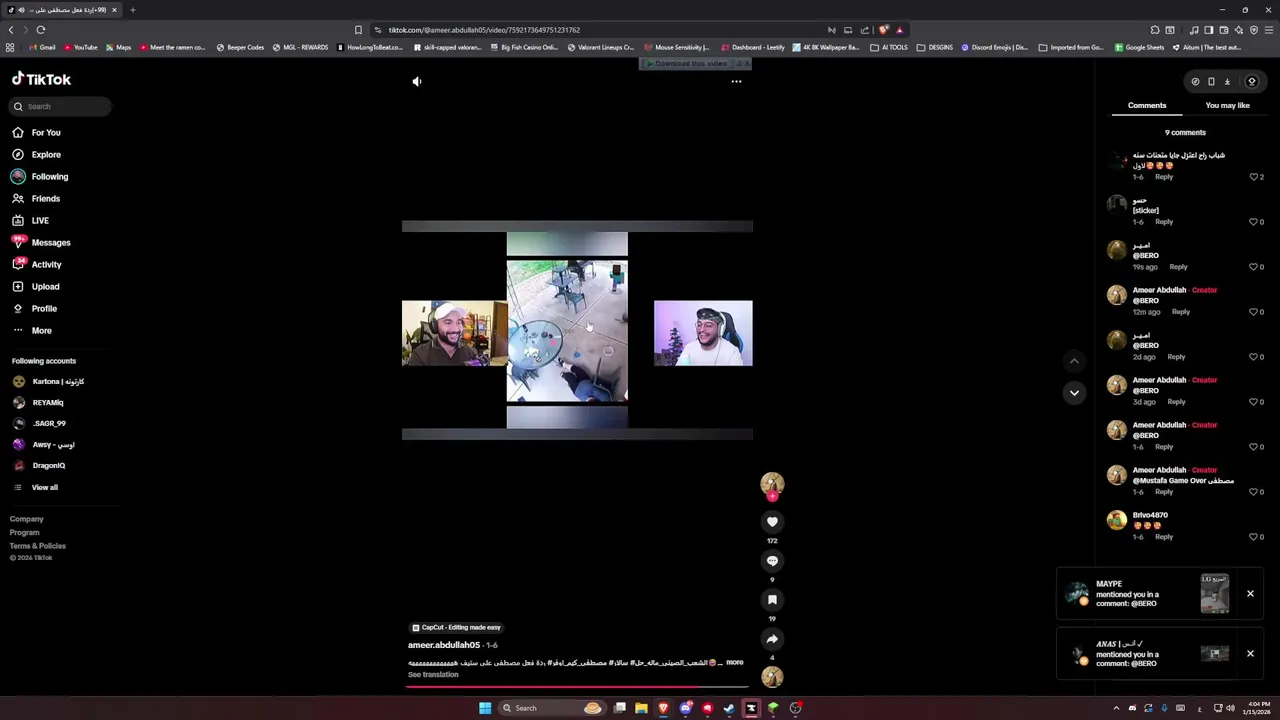
Task: Like the Brivo4870 comment
Action: pyautogui.click(x=1254, y=537)
